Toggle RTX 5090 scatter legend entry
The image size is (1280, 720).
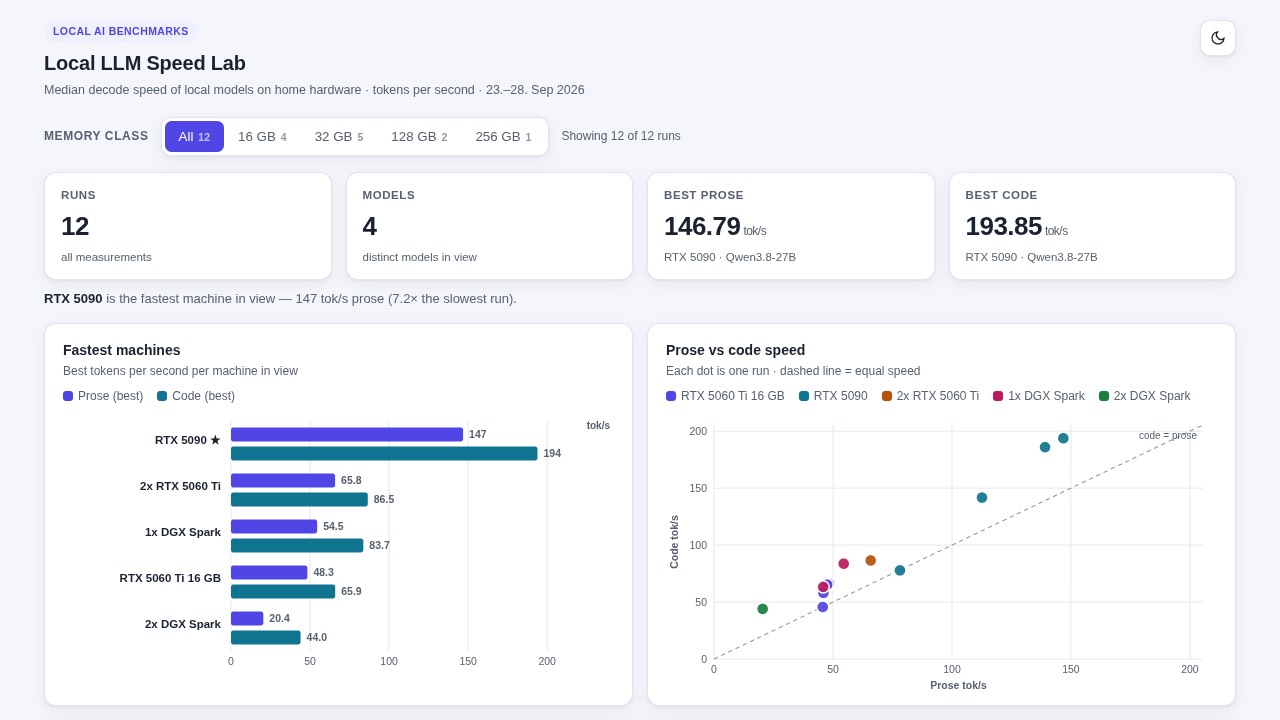pos(833,396)
